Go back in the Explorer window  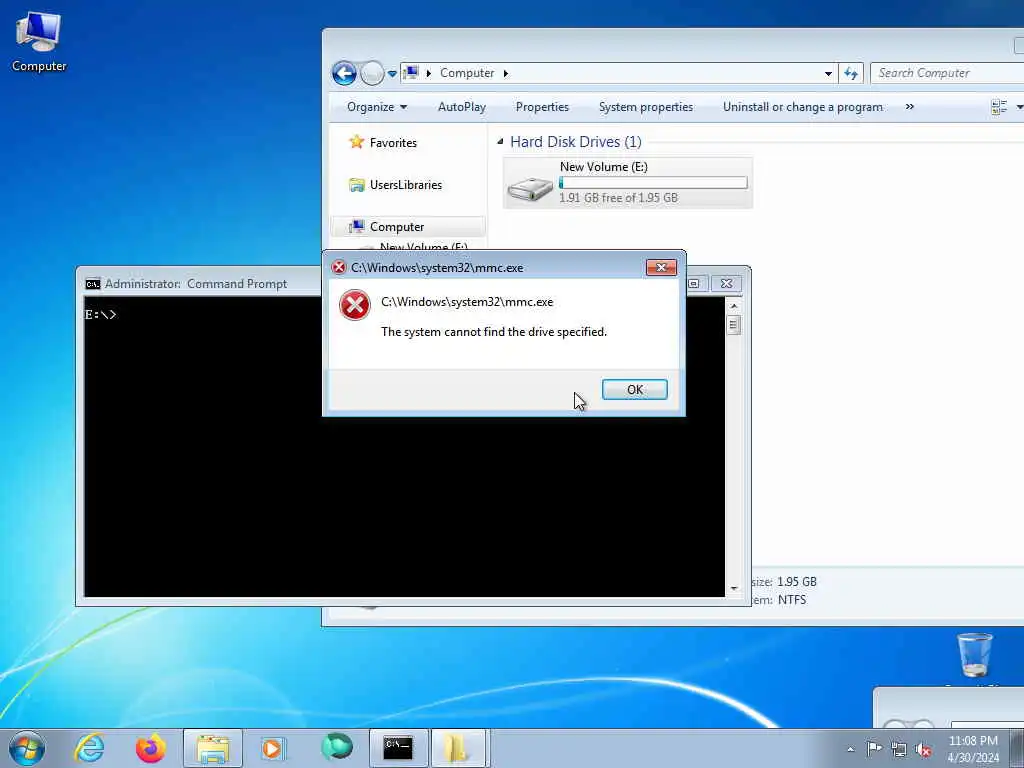pos(344,73)
